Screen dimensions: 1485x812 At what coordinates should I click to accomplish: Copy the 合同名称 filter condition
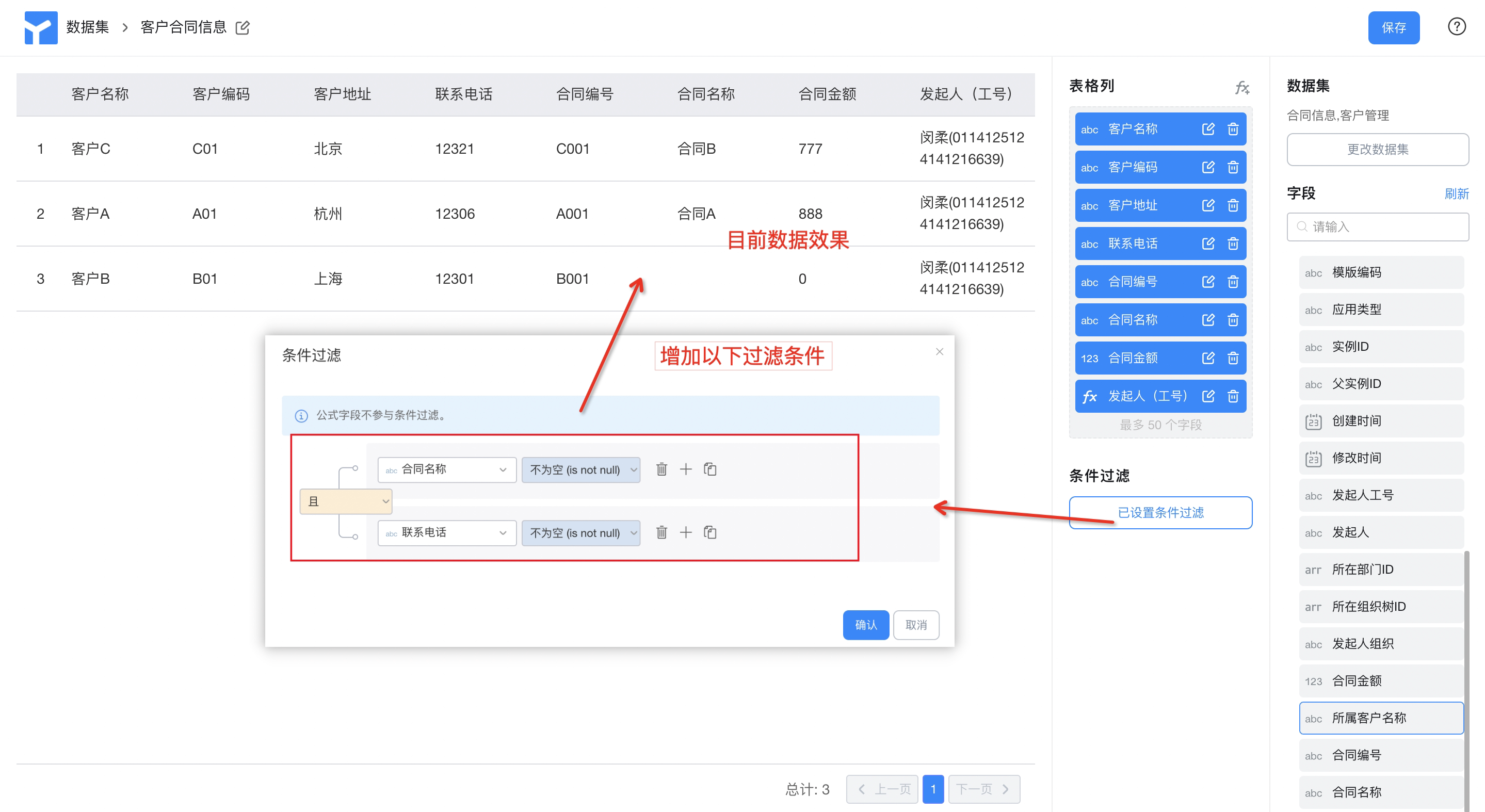click(x=709, y=469)
